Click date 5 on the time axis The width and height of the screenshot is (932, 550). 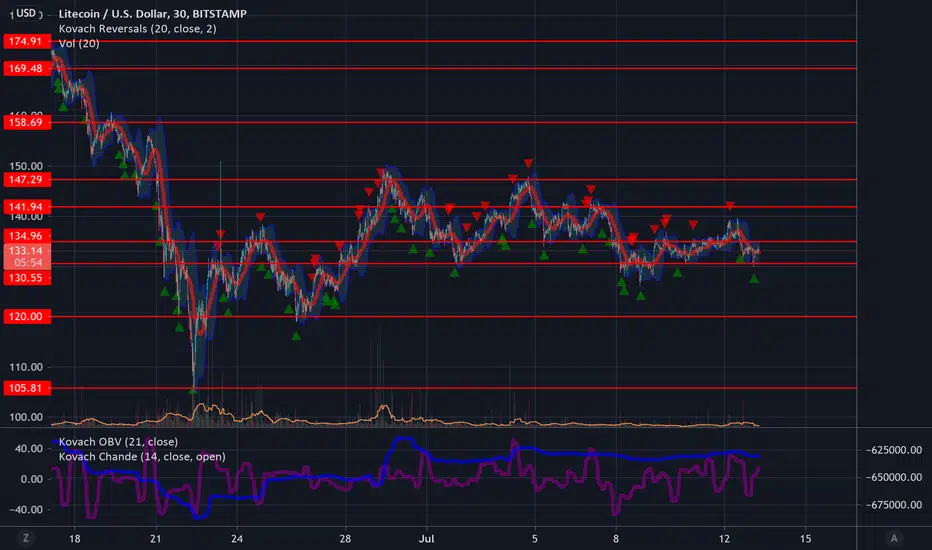point(534,539)
